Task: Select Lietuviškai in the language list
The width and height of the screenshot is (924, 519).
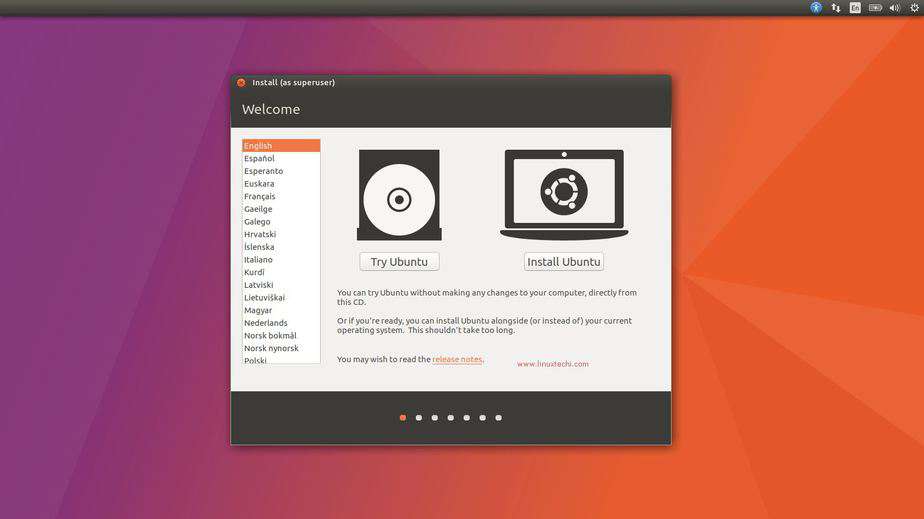Action: click(281, 297)
